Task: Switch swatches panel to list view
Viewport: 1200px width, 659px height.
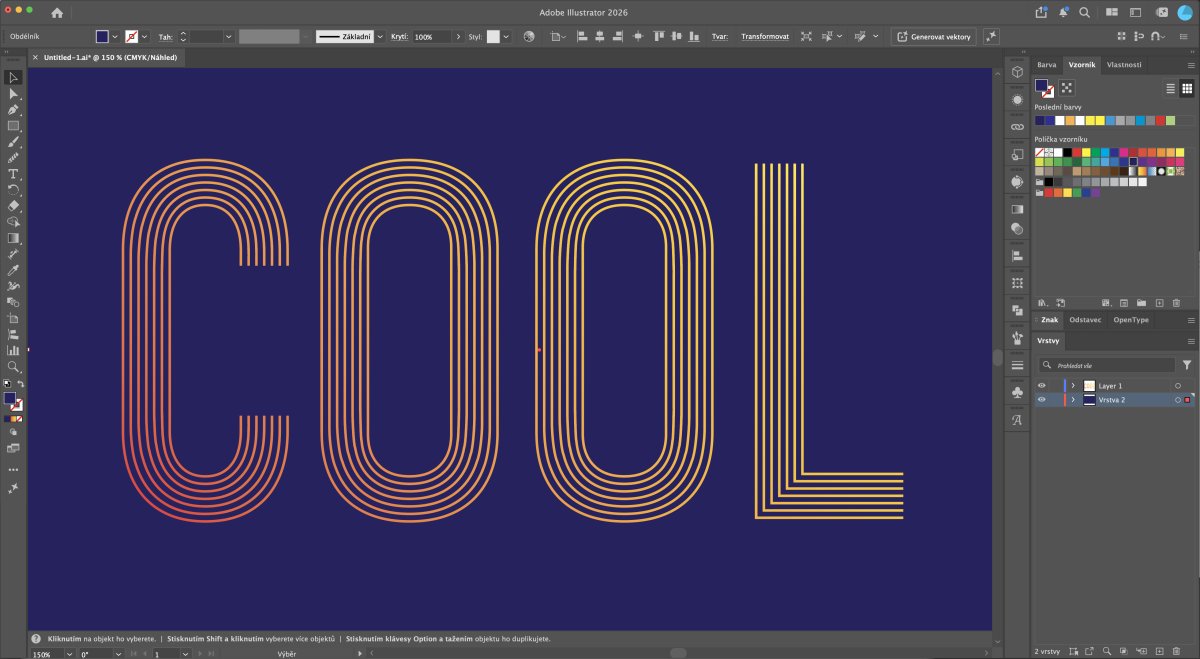Action: 1171,88
